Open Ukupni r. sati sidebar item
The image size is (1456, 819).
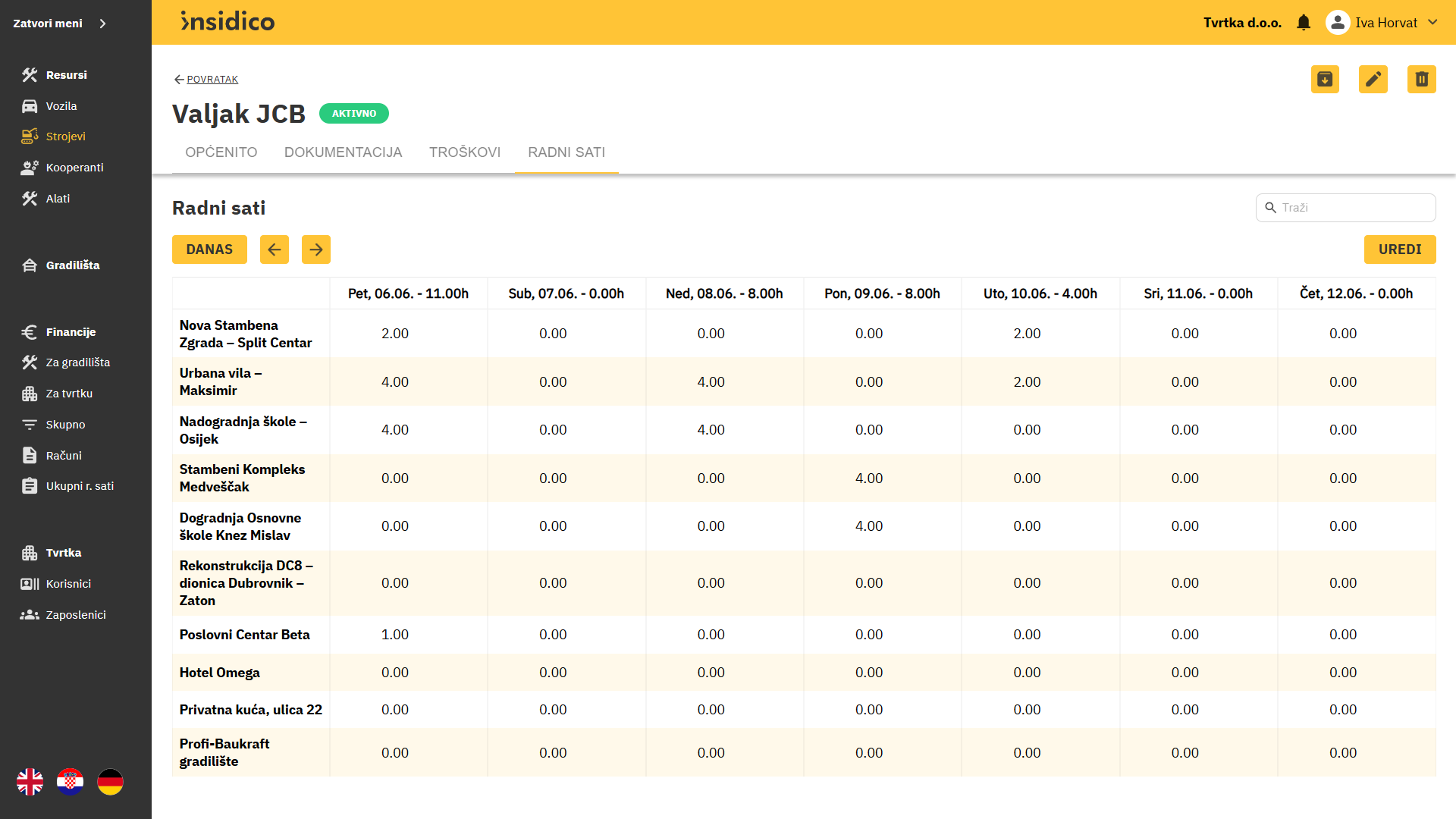79,486
